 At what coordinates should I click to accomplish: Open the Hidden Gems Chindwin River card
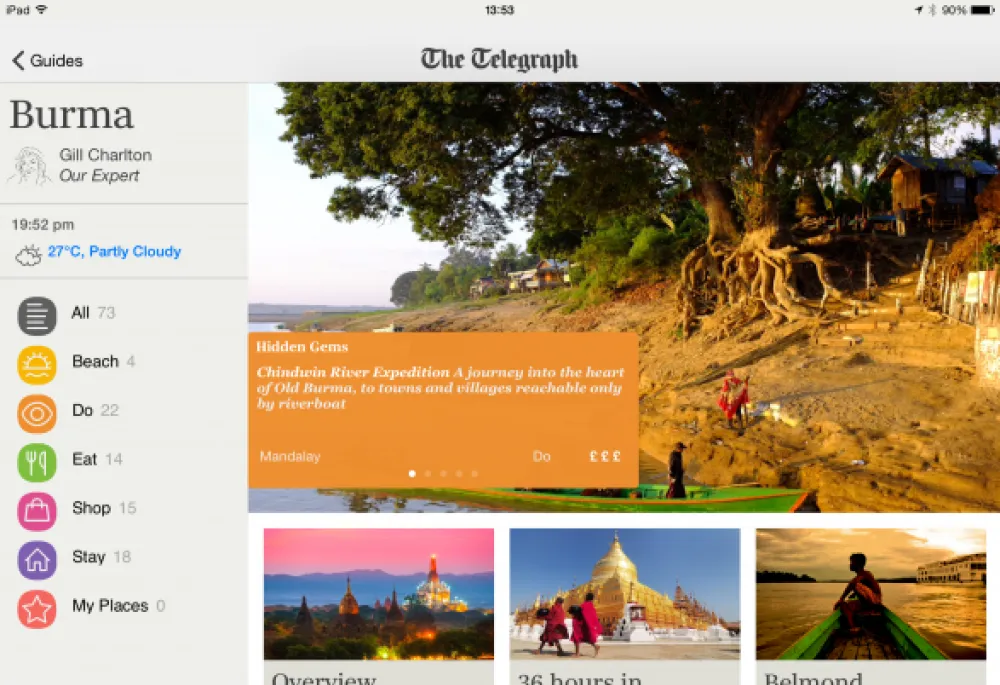click(x=443, y=409)
